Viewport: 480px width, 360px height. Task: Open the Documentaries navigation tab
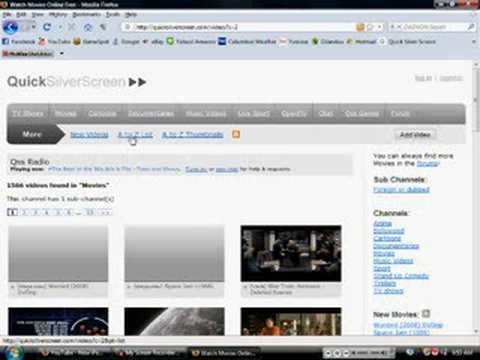[151, 114]
